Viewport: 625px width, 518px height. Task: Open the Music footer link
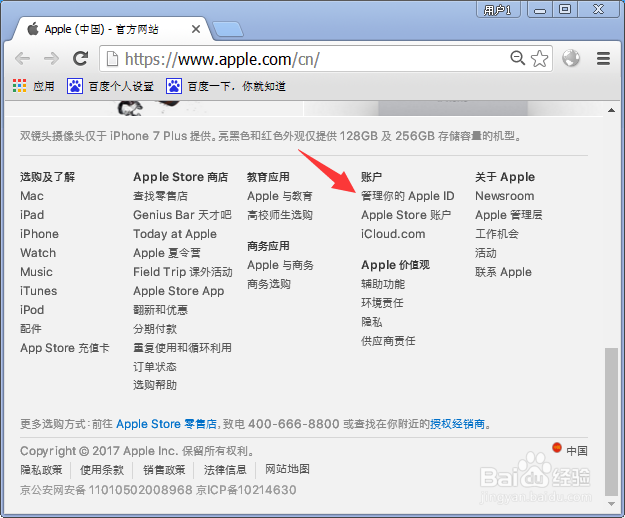click(x=36, y=272)
